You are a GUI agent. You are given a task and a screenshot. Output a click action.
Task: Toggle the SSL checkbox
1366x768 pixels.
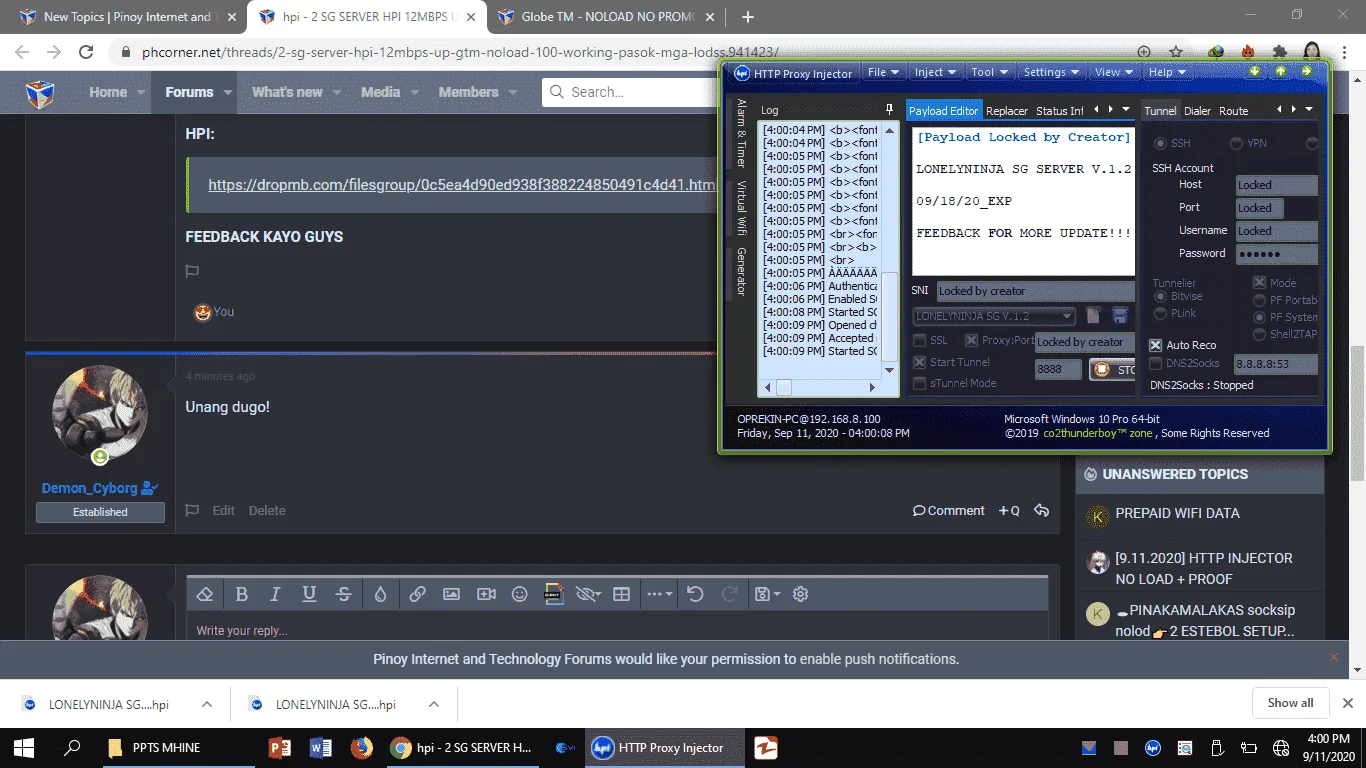coord(919,341)
